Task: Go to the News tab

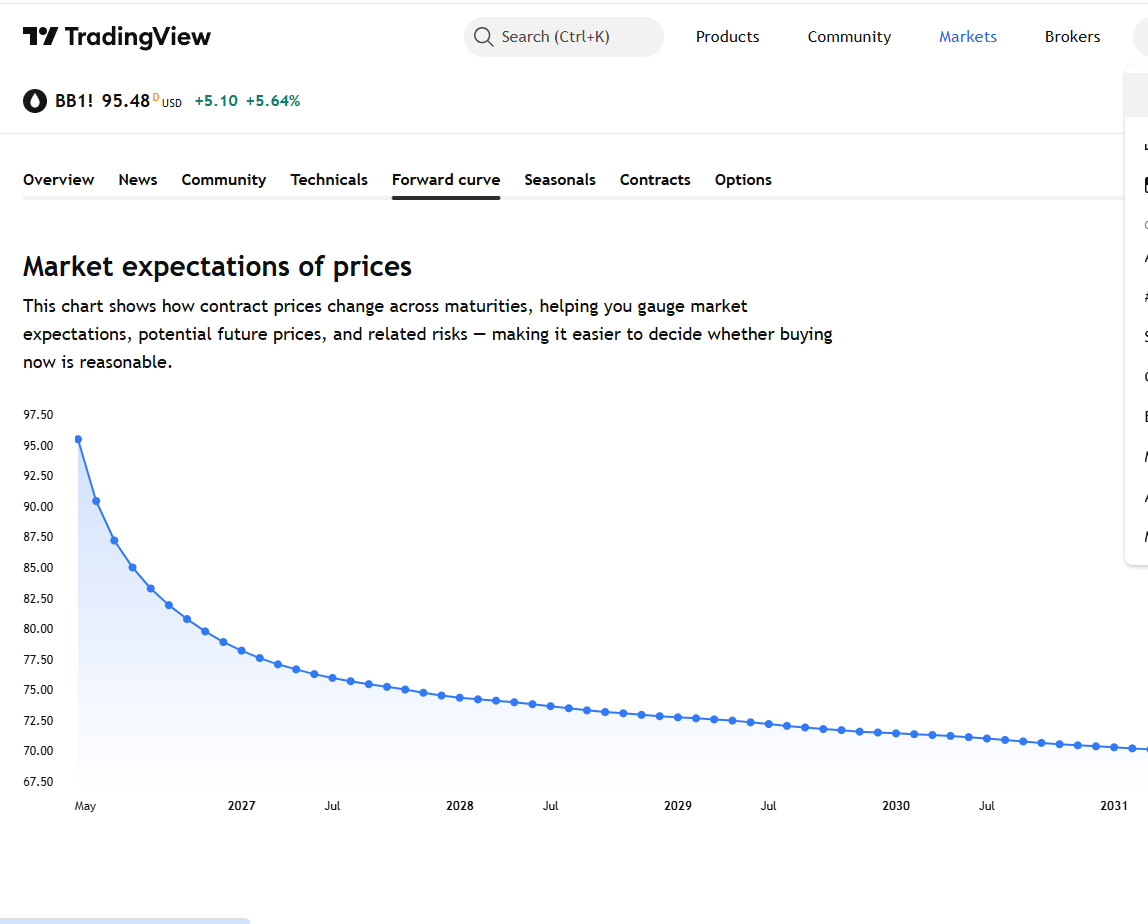Action: (x=138, y=180)
